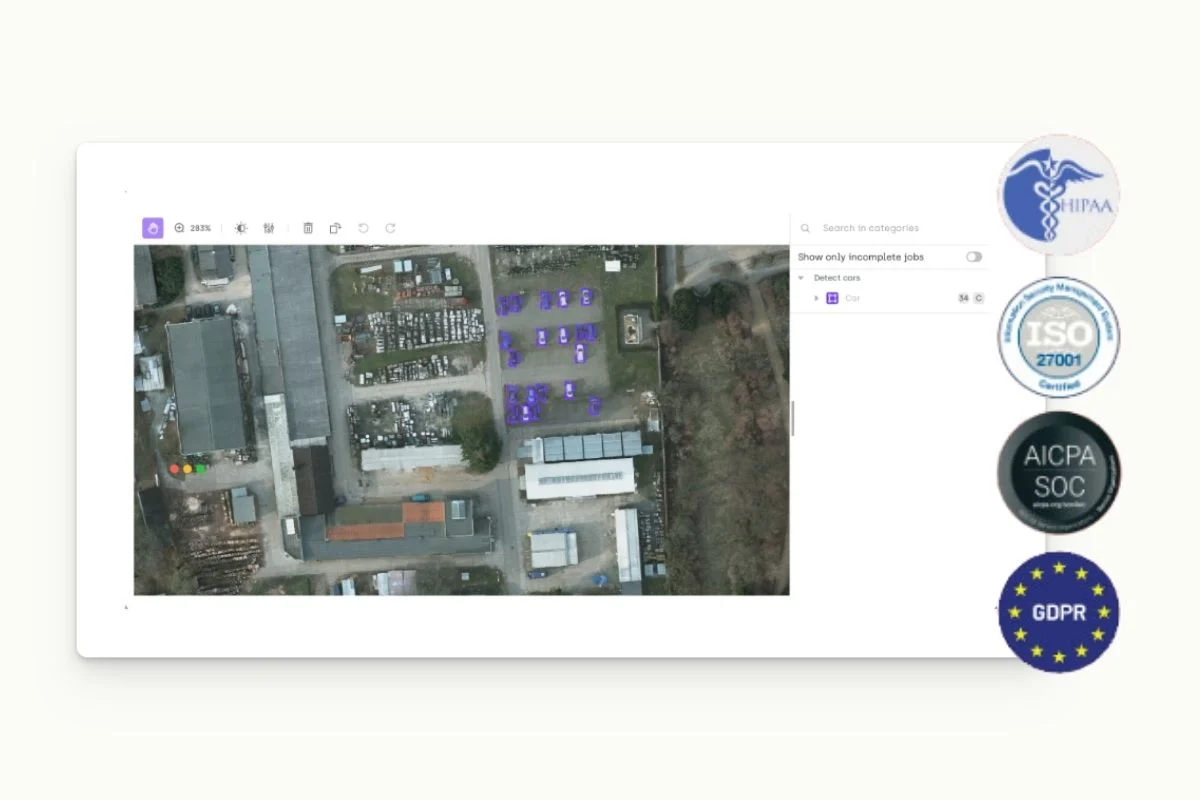The width and height of the screenshot is (1200, 800).
Task: Select the Car label text
Action: (852, 298)
